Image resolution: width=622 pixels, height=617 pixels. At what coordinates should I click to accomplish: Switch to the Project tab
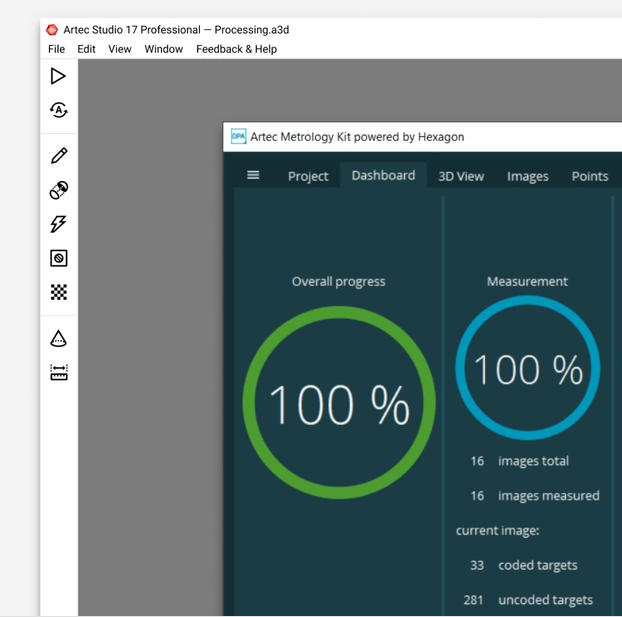point(308,176)
